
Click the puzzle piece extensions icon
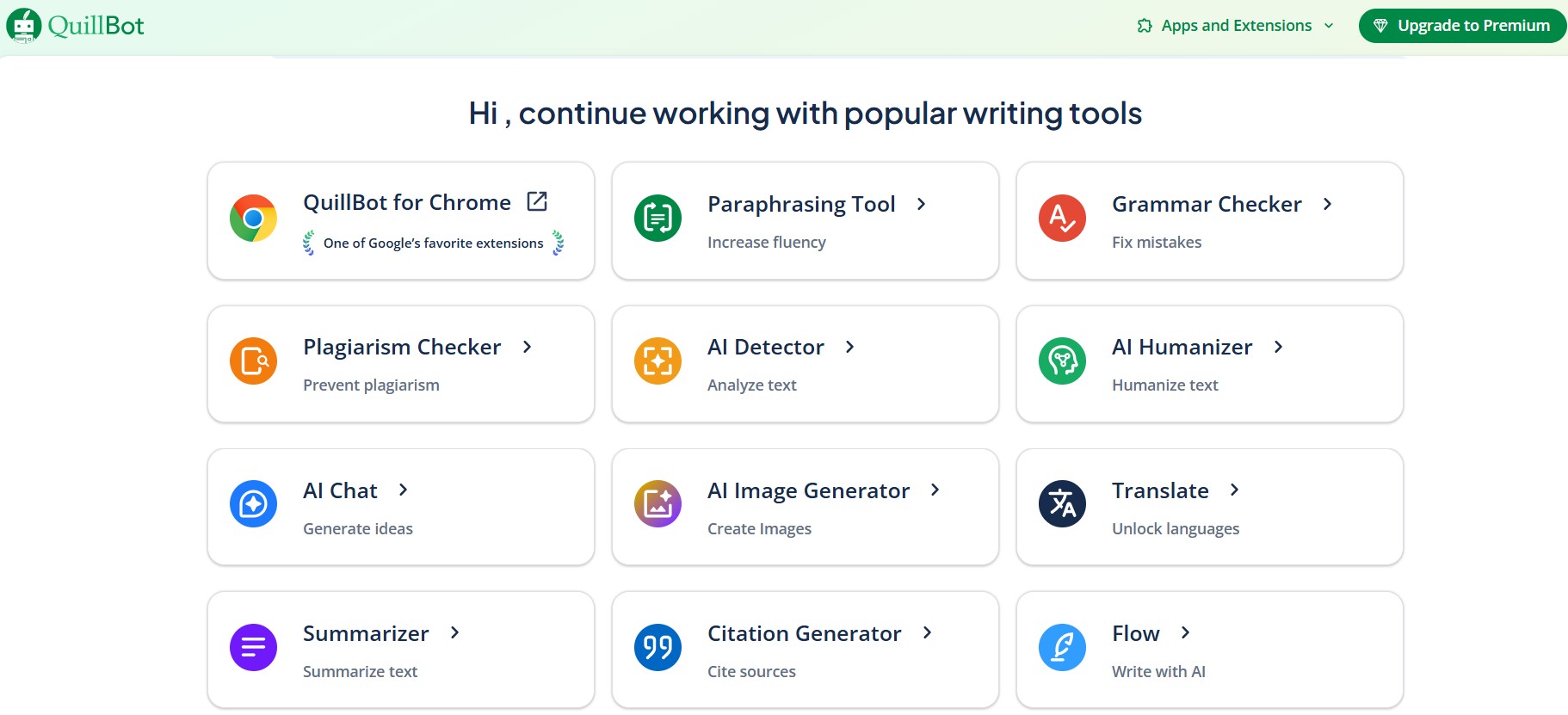(x=1145, y=26)
